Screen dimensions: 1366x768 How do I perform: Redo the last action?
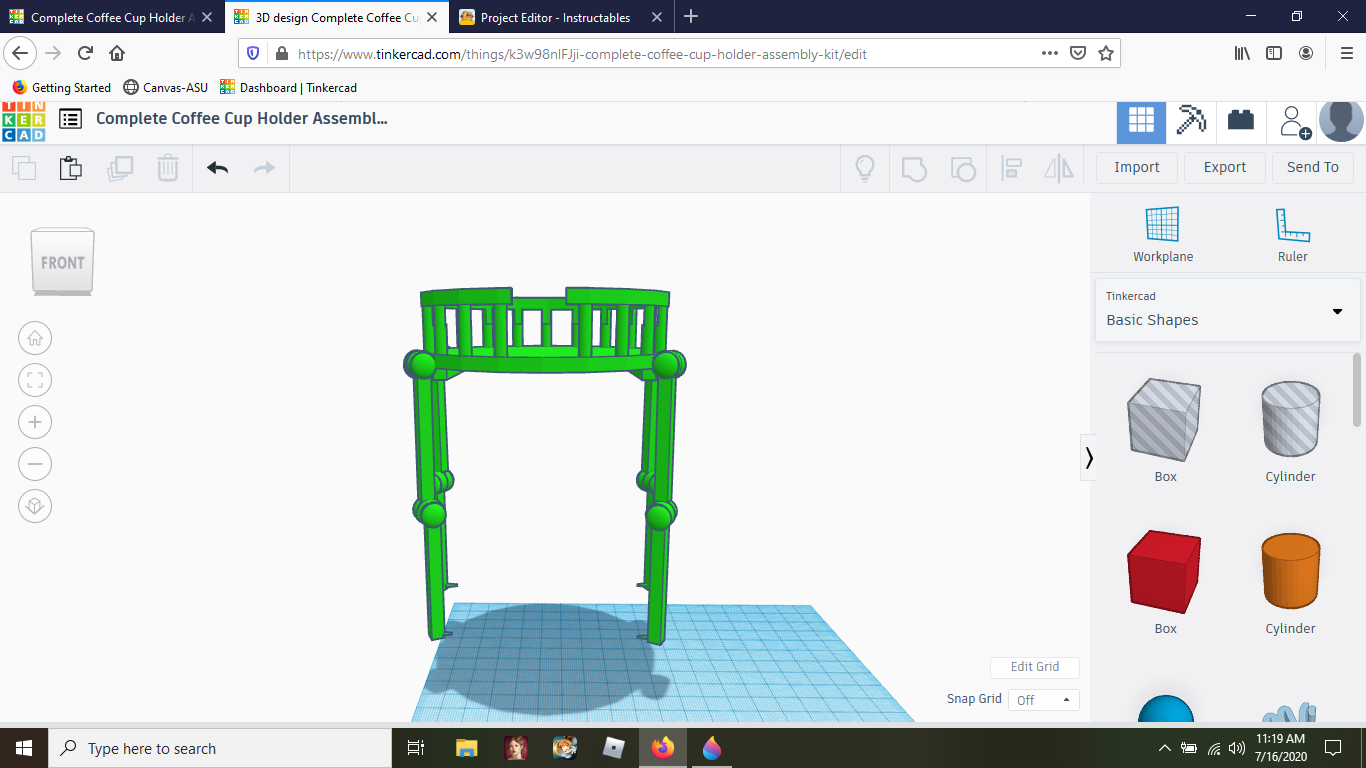tap(264, 168)
